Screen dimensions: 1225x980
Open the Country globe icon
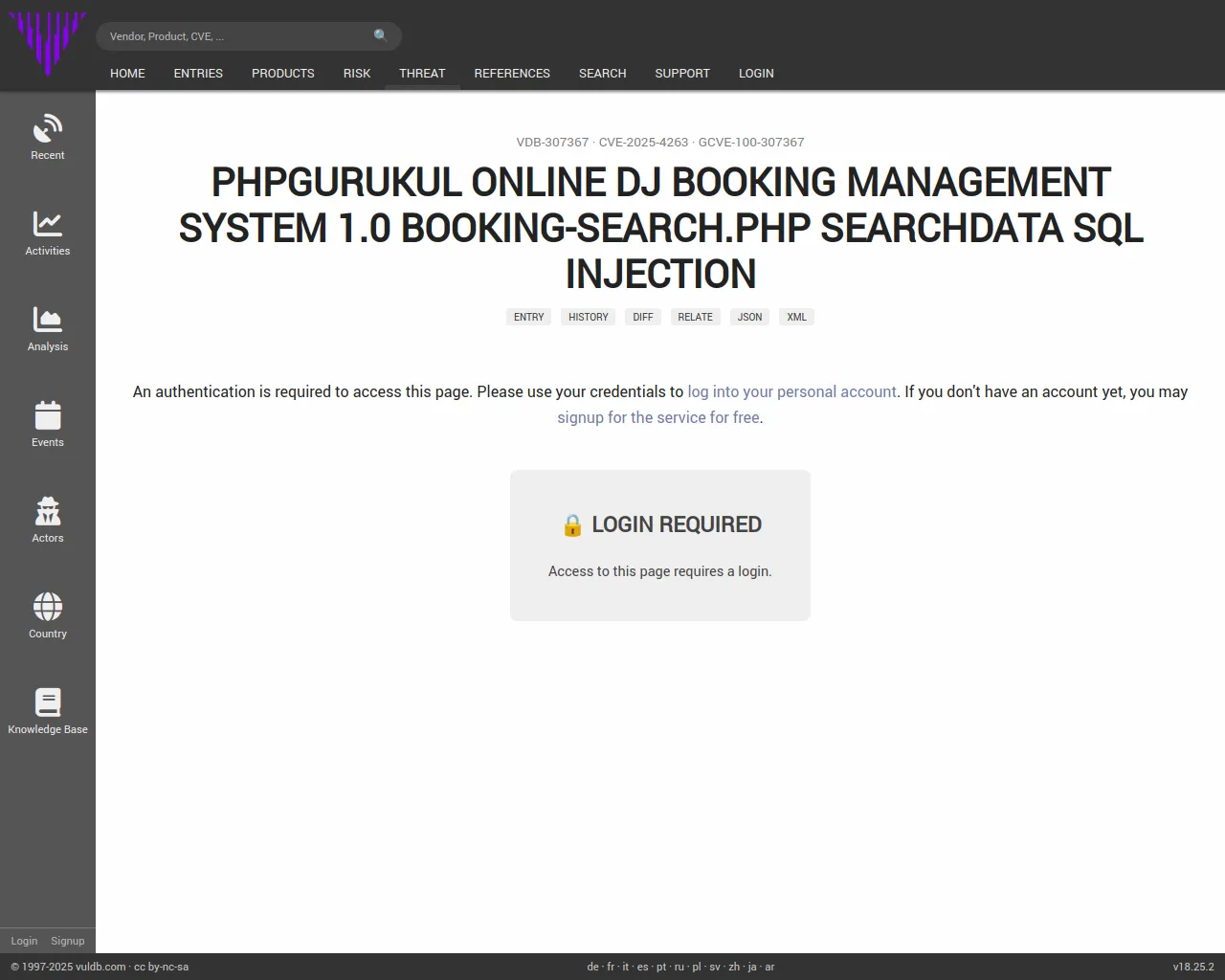pyautogui.click(x=48, y=607)
